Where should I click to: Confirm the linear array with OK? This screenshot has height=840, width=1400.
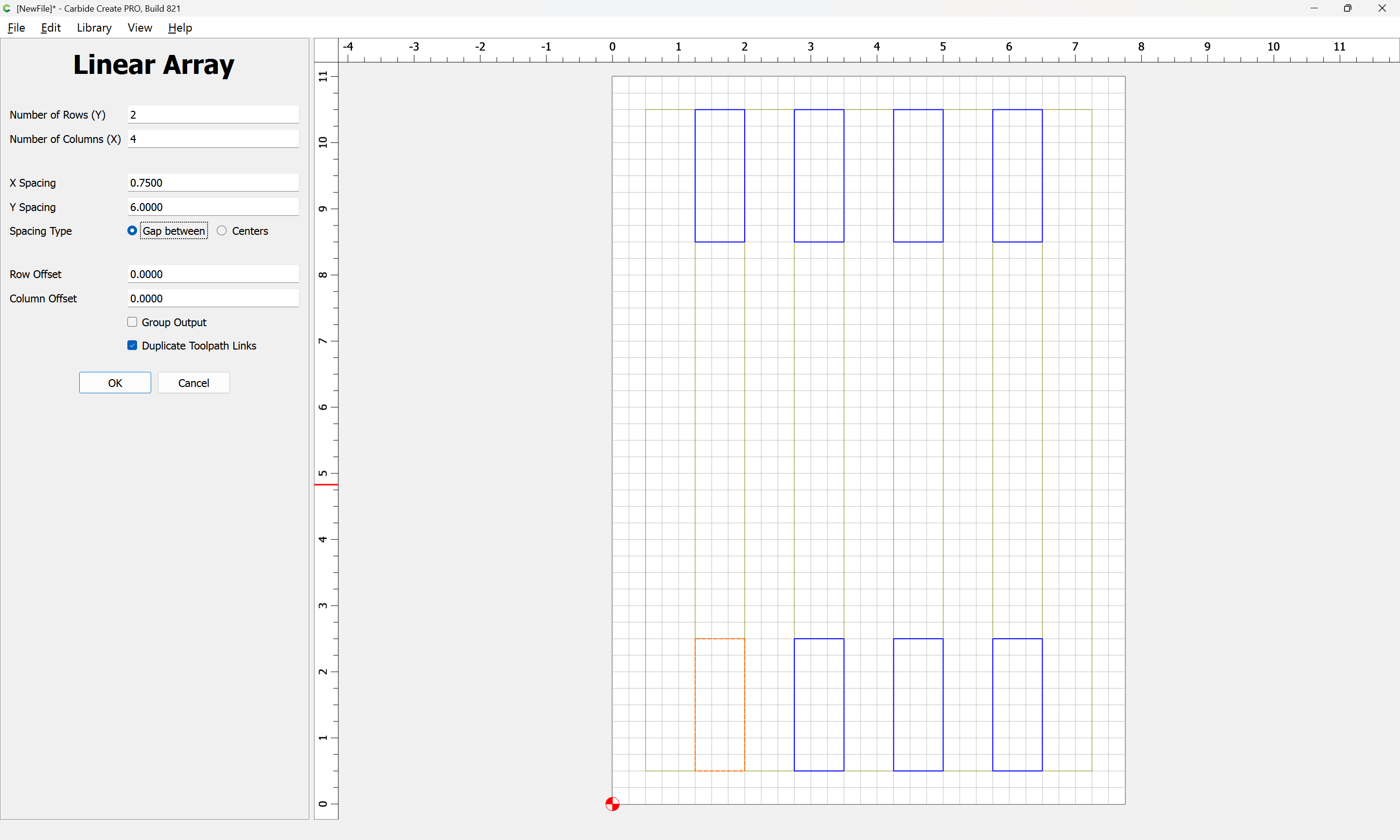click(x=115, y=383)
